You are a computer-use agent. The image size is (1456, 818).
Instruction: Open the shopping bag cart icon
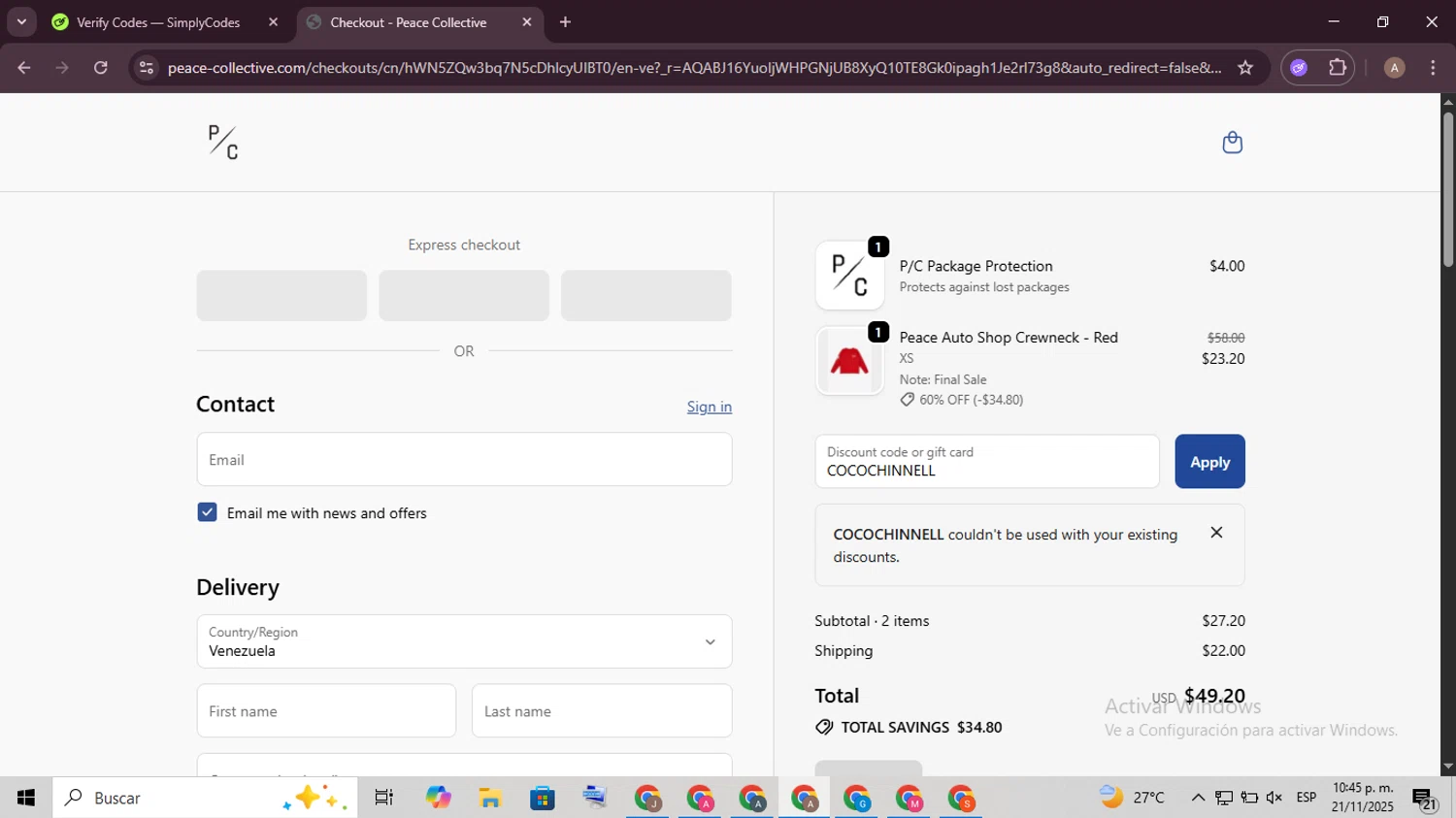click(1232, 143)
